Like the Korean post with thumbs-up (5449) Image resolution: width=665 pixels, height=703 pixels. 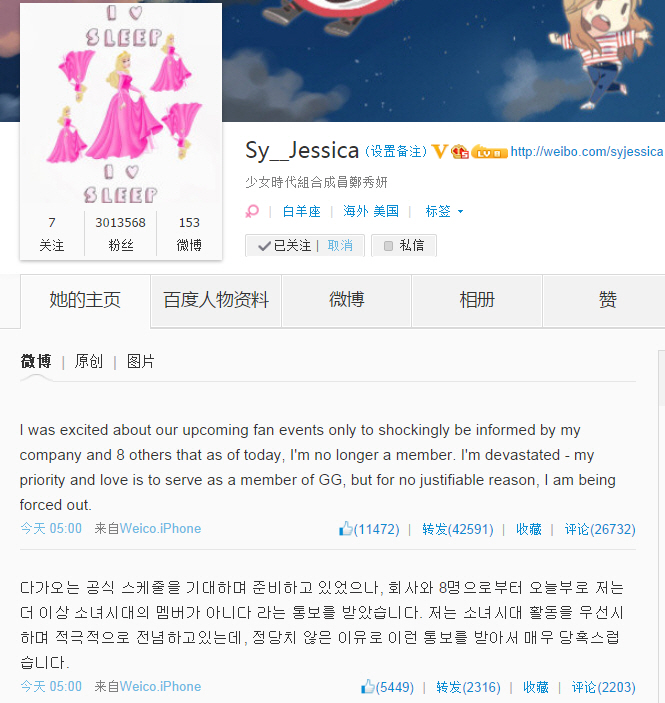tap(368, 686)
